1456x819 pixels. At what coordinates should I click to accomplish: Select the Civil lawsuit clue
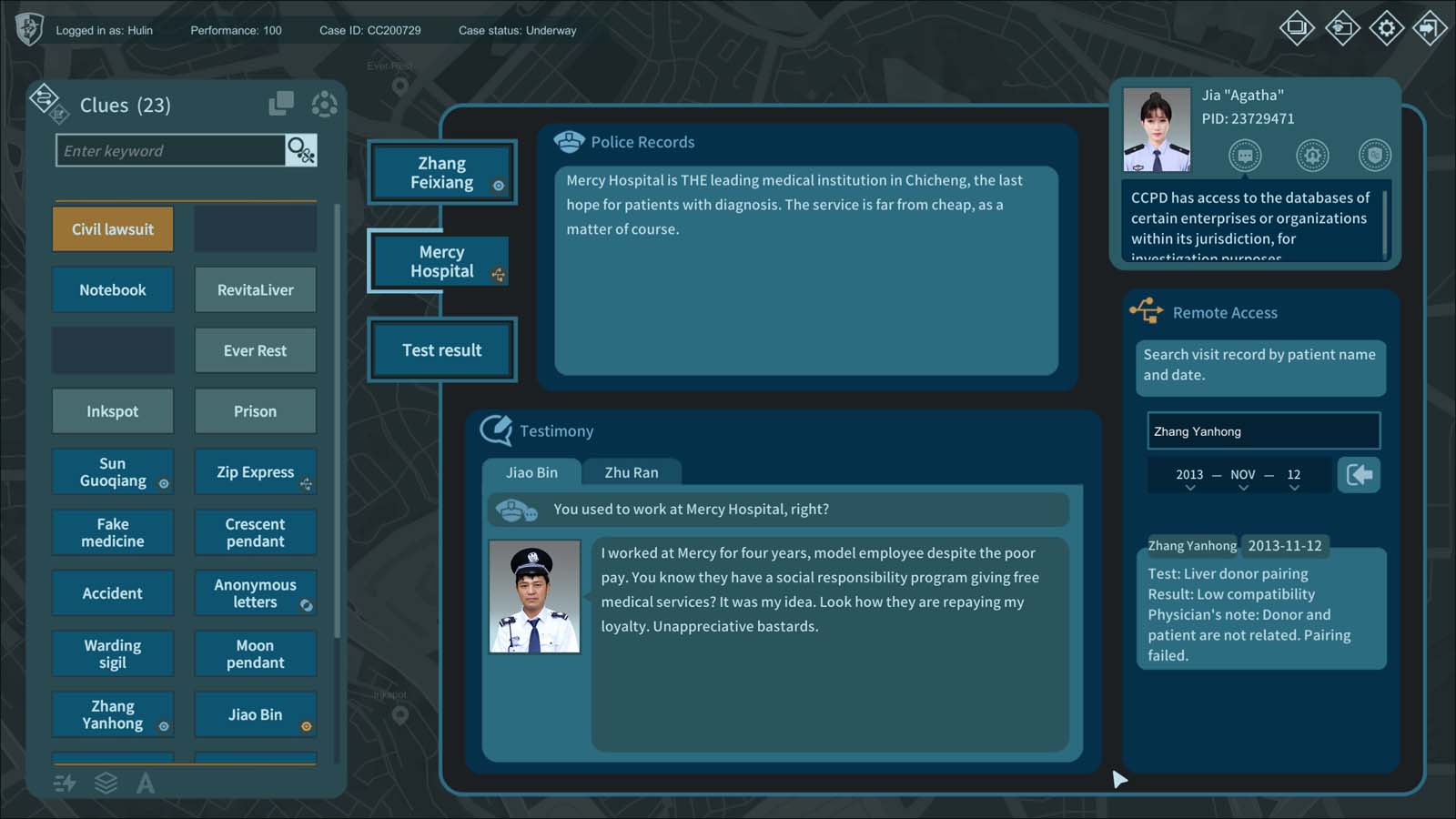coord(113,229)
